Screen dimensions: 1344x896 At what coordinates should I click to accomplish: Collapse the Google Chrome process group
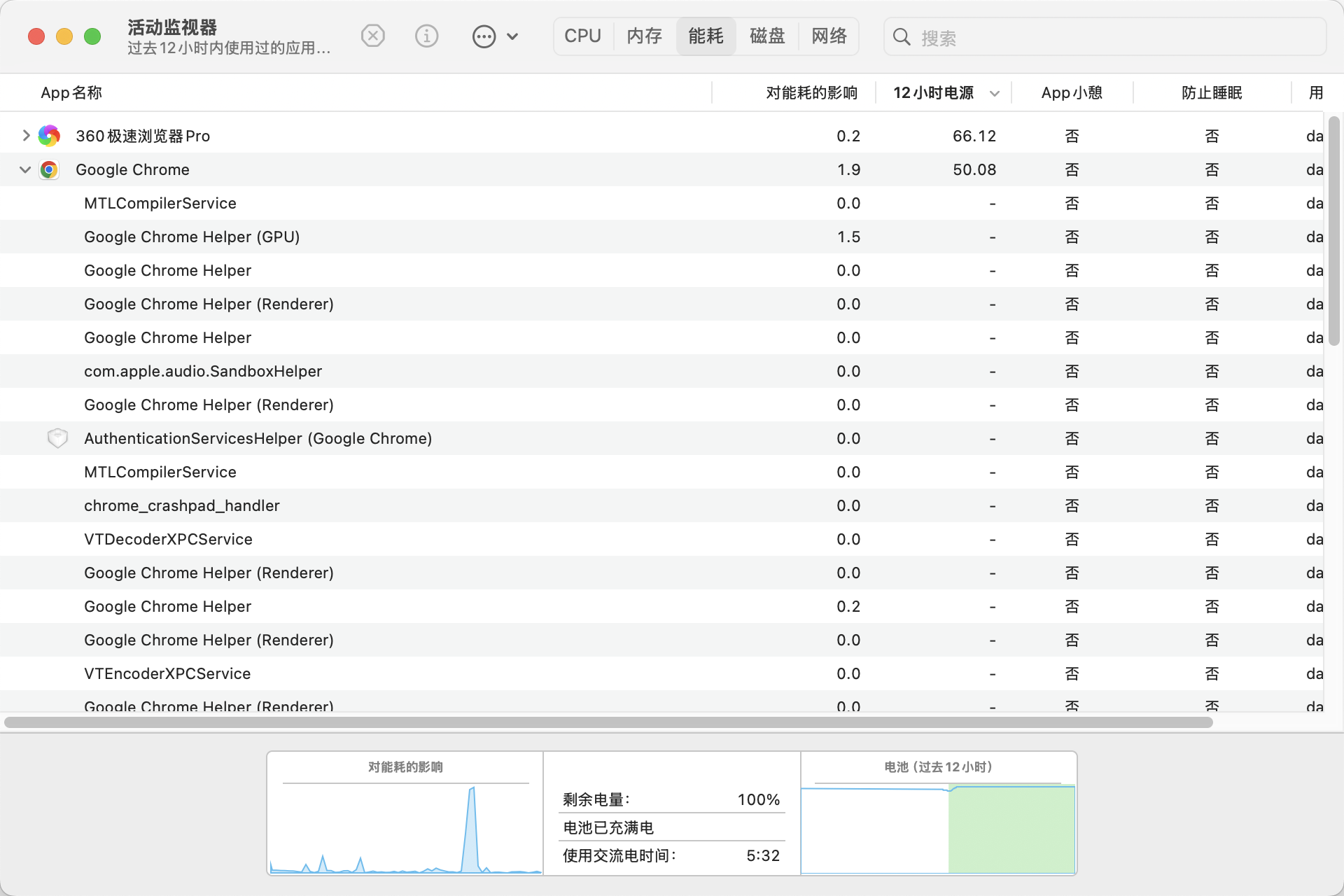pyautogui.click(x=25, y=169)
